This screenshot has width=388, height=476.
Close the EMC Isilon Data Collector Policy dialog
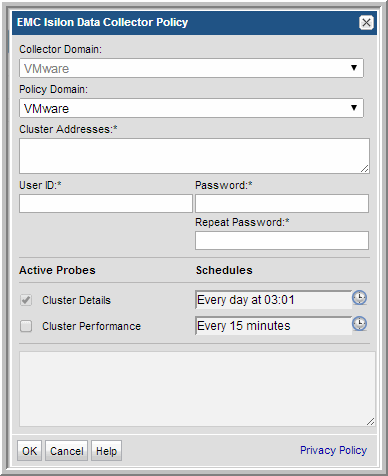pyautogui.click(x=366, y=23)
